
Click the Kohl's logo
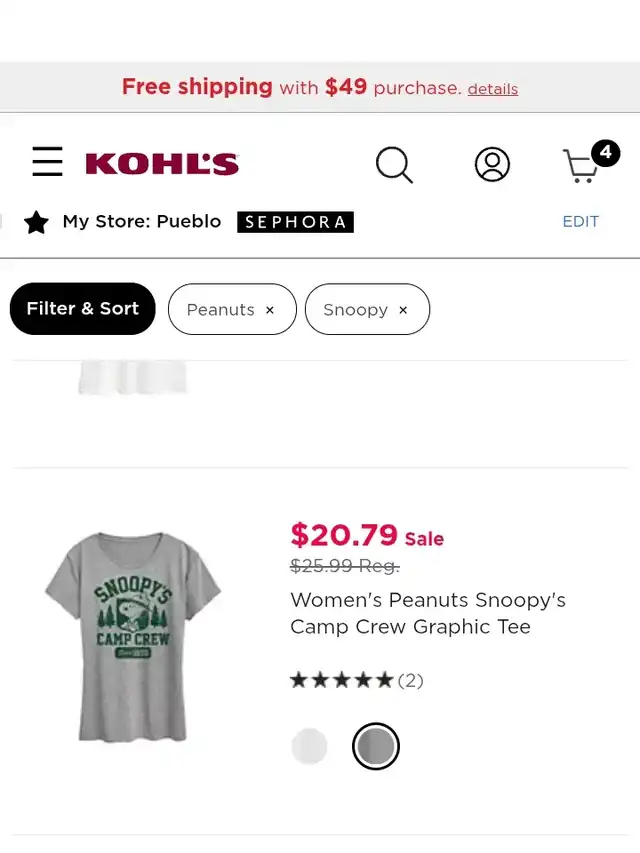point(162,163)
